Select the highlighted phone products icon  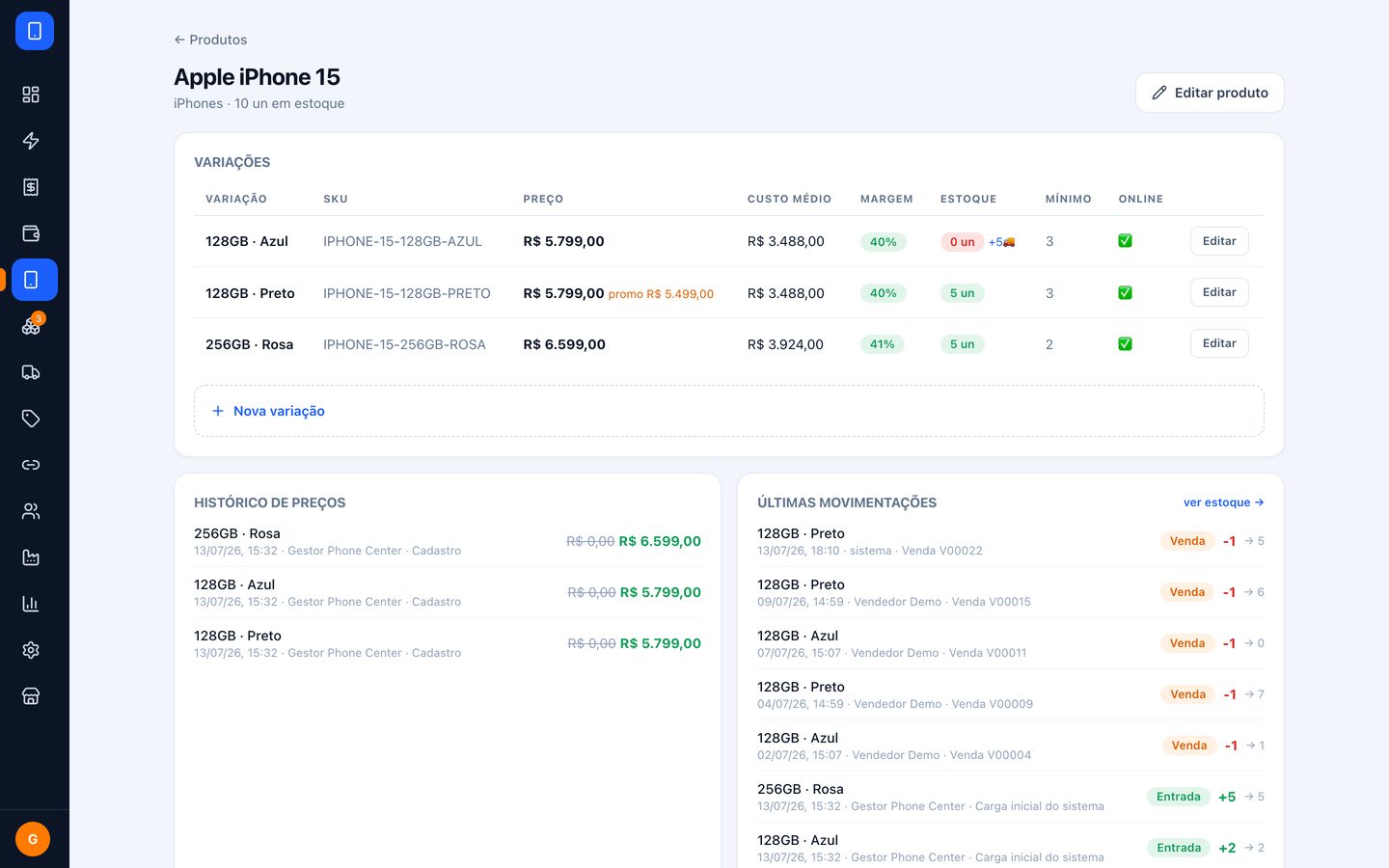click(35, 280)
